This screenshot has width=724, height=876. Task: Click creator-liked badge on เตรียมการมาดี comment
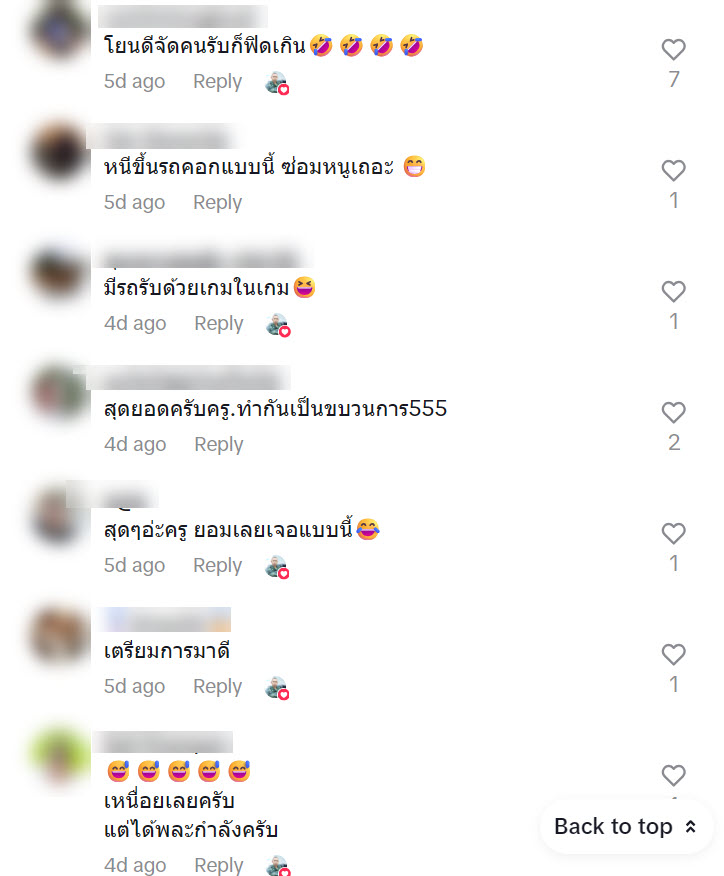click(x=277, y=688)
